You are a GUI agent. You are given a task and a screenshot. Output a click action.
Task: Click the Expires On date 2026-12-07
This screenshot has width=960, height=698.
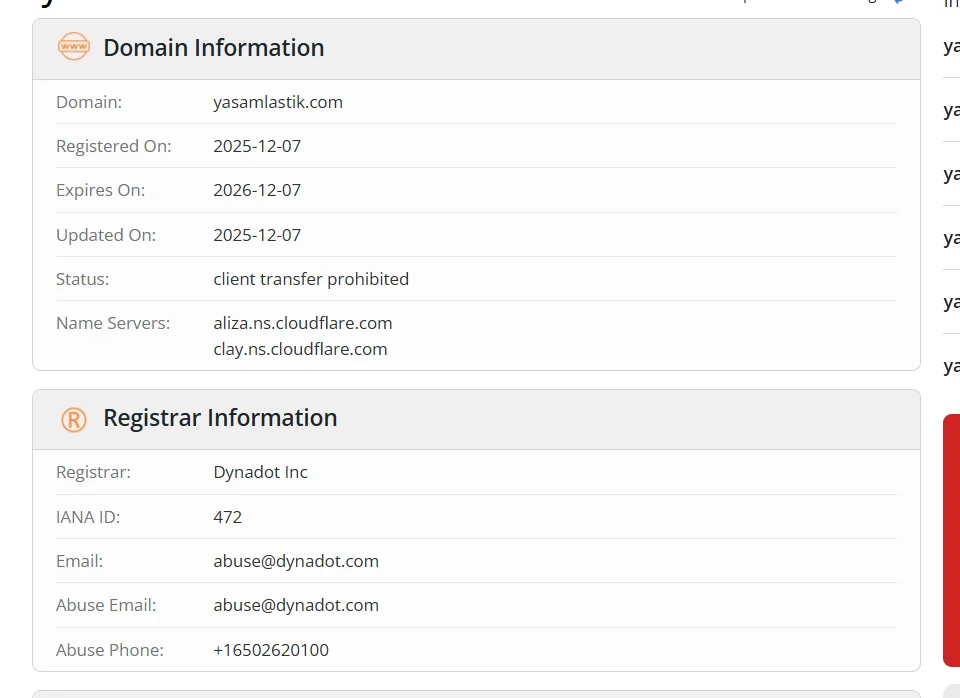coord(257,190)
